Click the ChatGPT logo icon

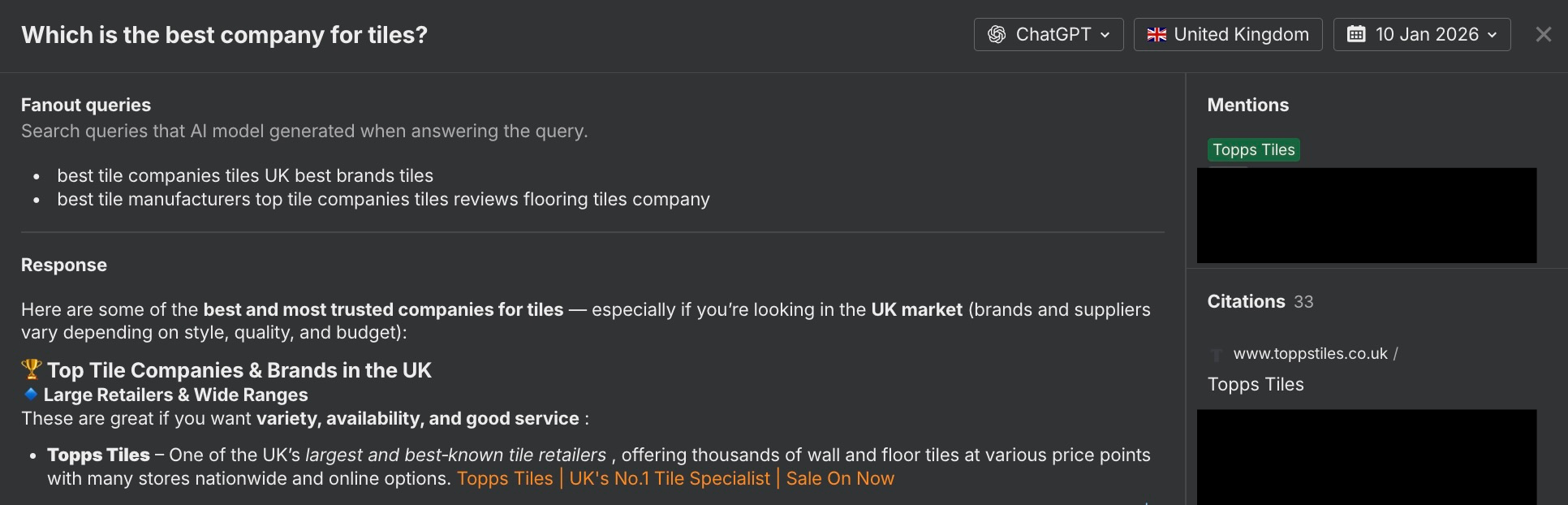(x=997, y=35)
